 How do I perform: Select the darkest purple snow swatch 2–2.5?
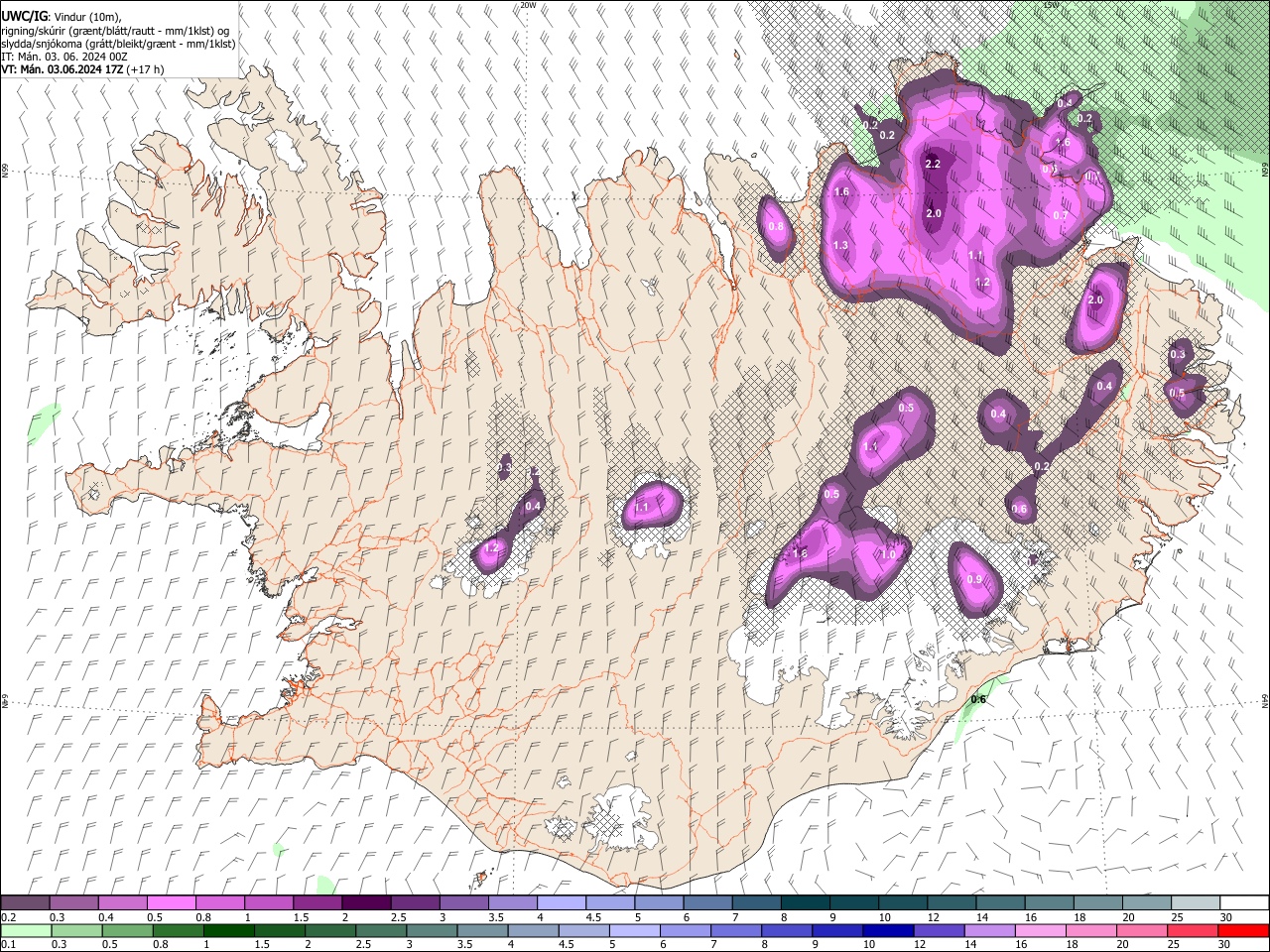pyautogui.click(x=365, y=902)
